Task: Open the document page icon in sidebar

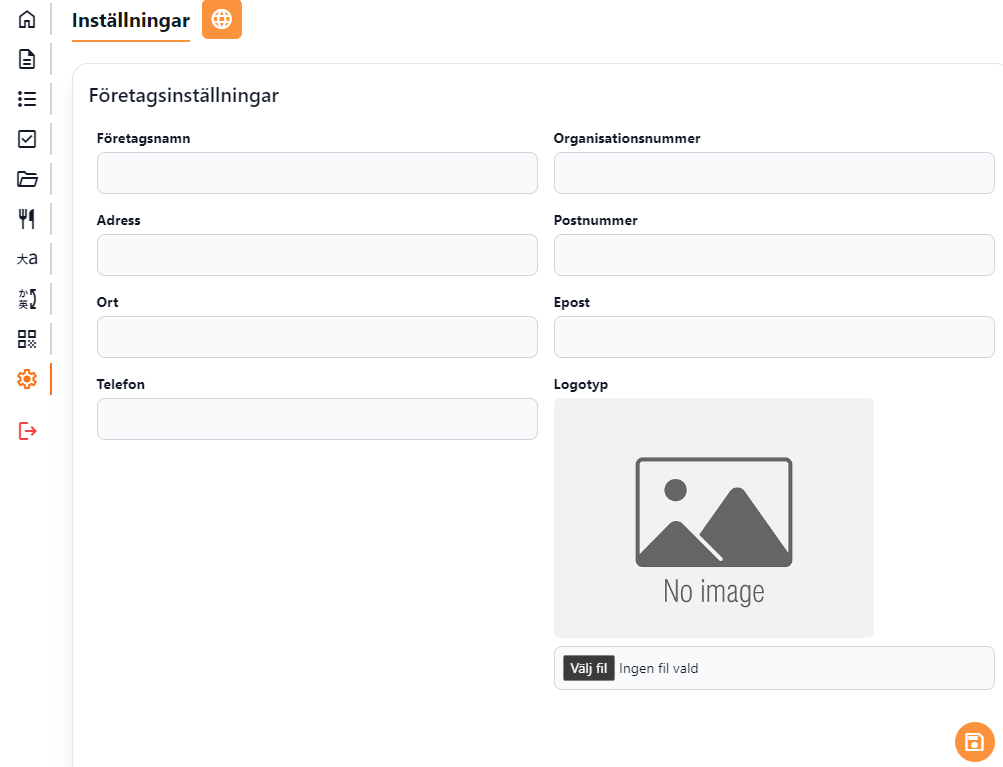Action: tap(27, 59)
